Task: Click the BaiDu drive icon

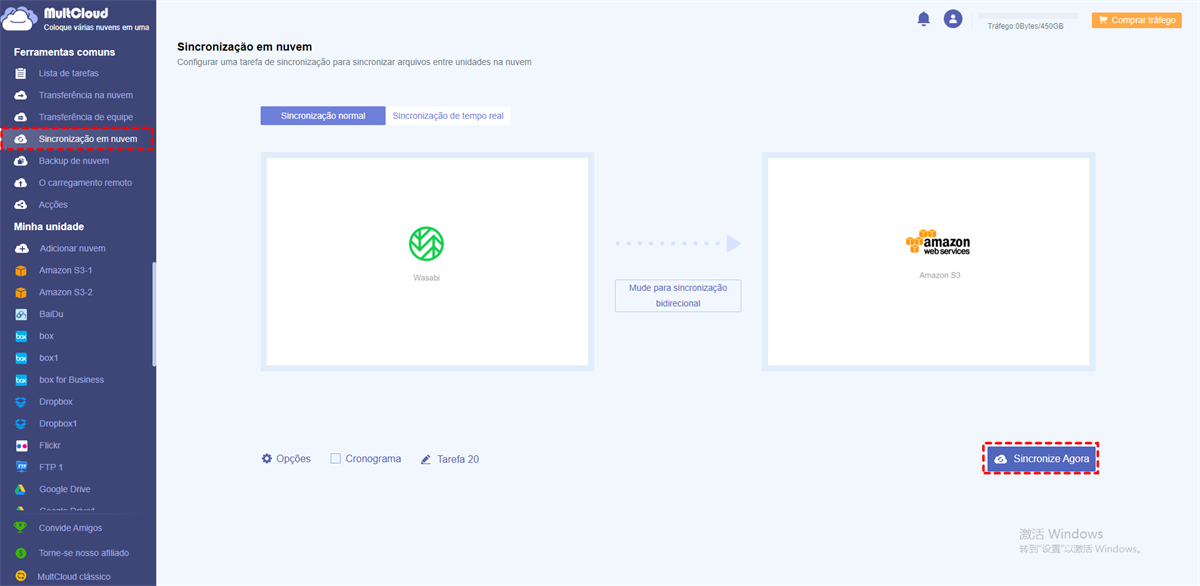Action: 21,314
